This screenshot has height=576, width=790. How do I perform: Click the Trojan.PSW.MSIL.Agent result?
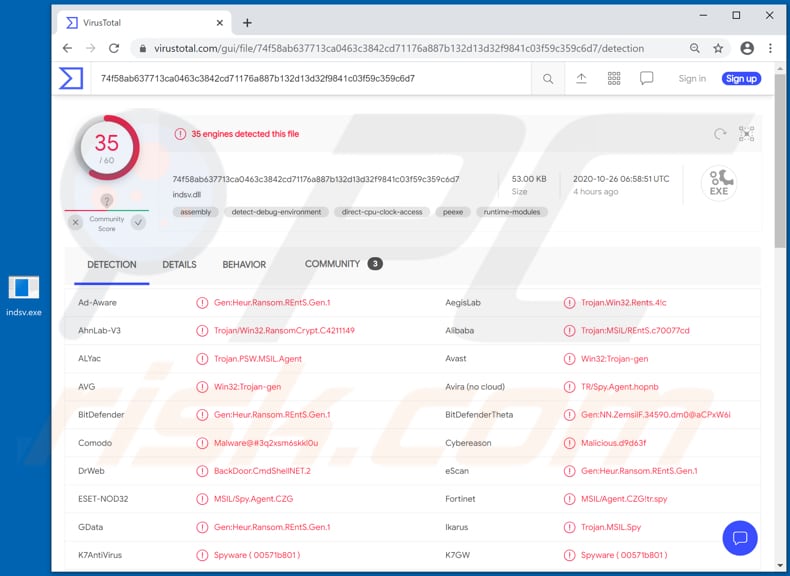tap(258, 359)
